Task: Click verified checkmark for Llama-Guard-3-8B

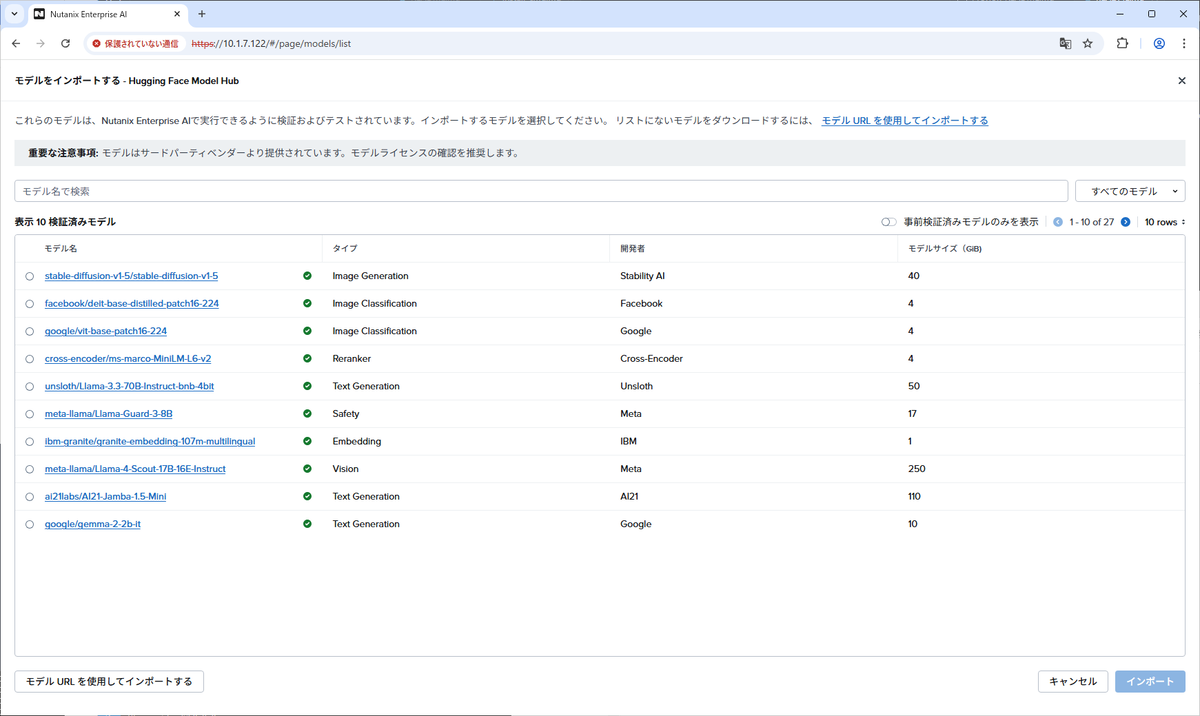Action: (x=307, y=413)
